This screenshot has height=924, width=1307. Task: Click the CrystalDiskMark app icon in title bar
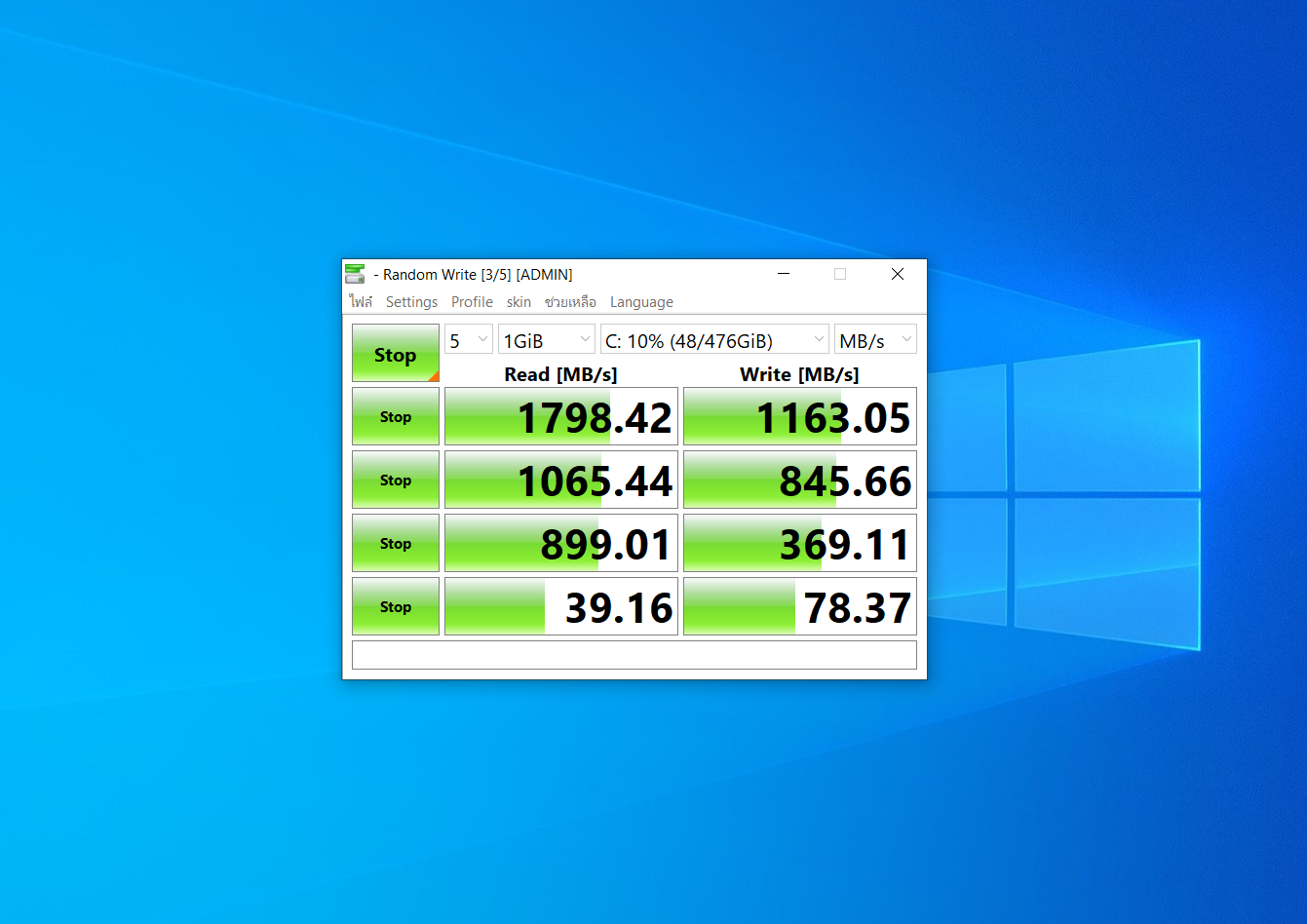pos(355,274)
